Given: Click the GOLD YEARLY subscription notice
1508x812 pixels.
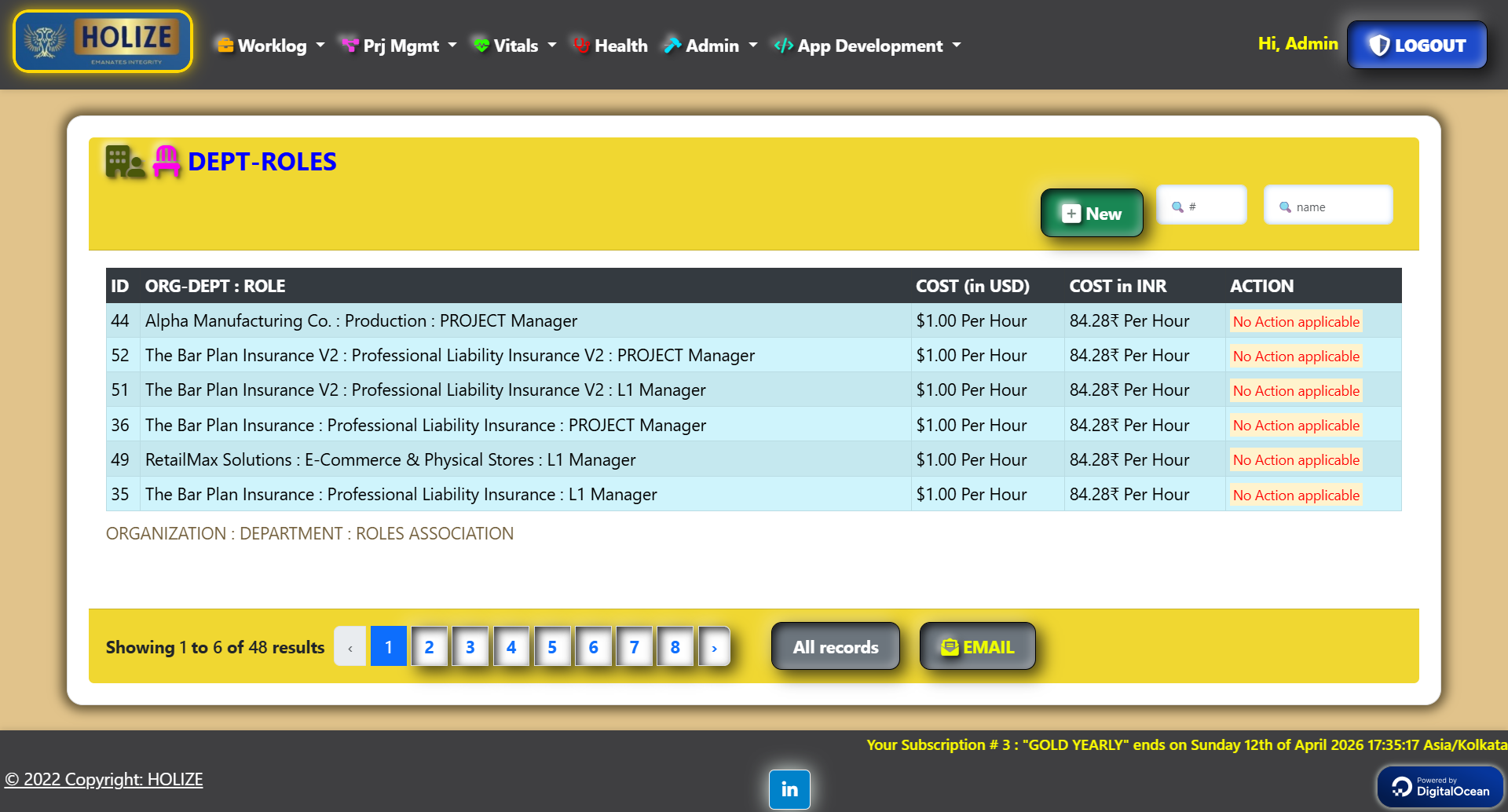Looking at the screenshot, I should tap(1187, 744).
